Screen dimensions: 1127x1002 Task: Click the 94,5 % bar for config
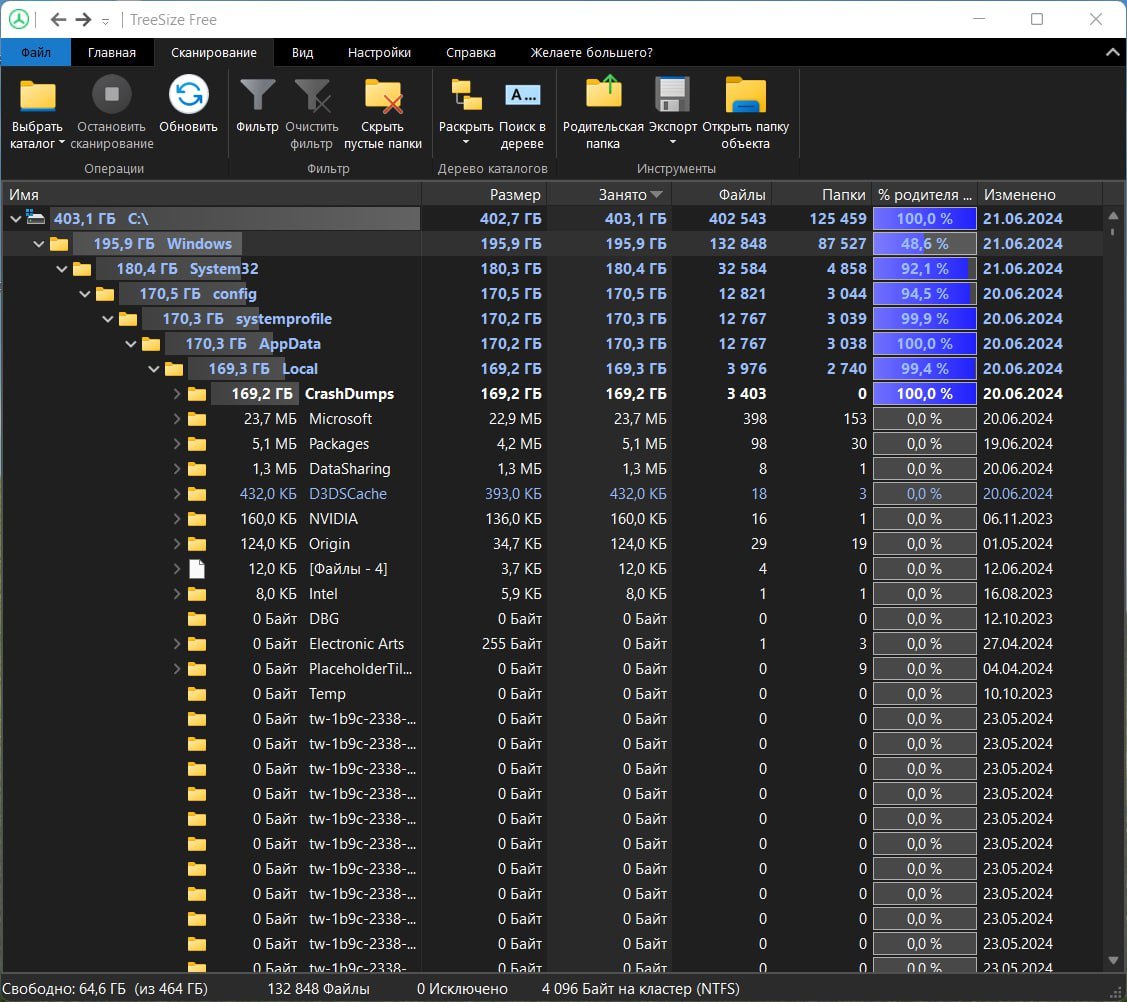(925, 294)
